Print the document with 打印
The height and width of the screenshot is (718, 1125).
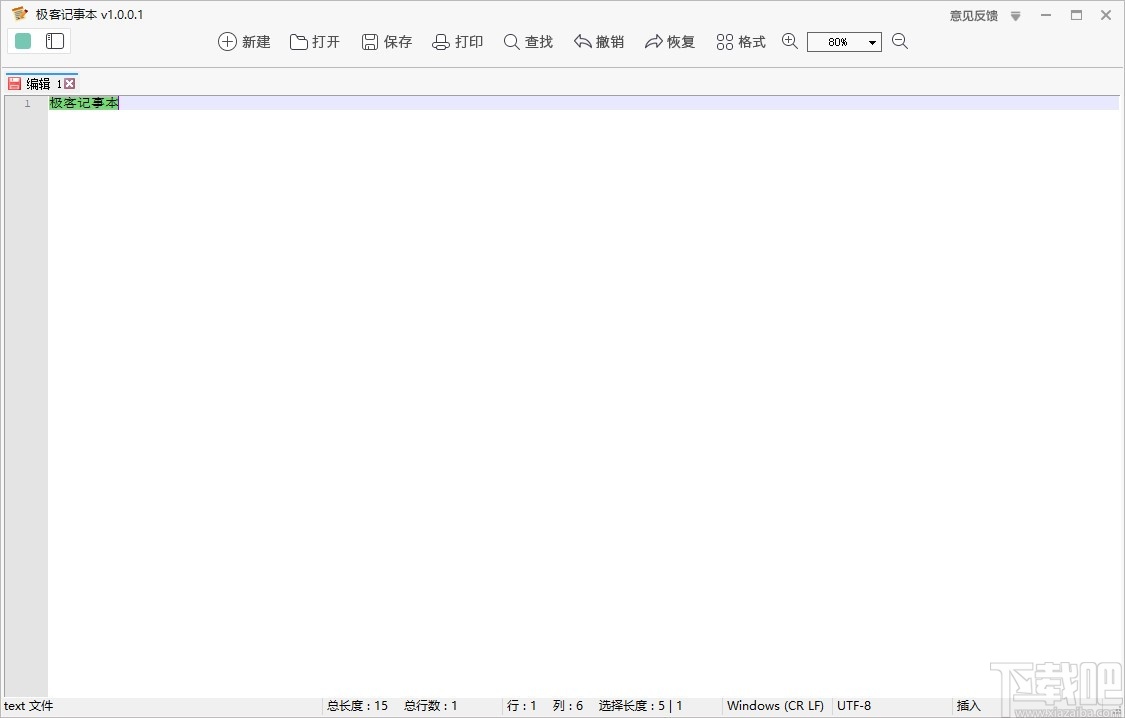pos(457,42)
